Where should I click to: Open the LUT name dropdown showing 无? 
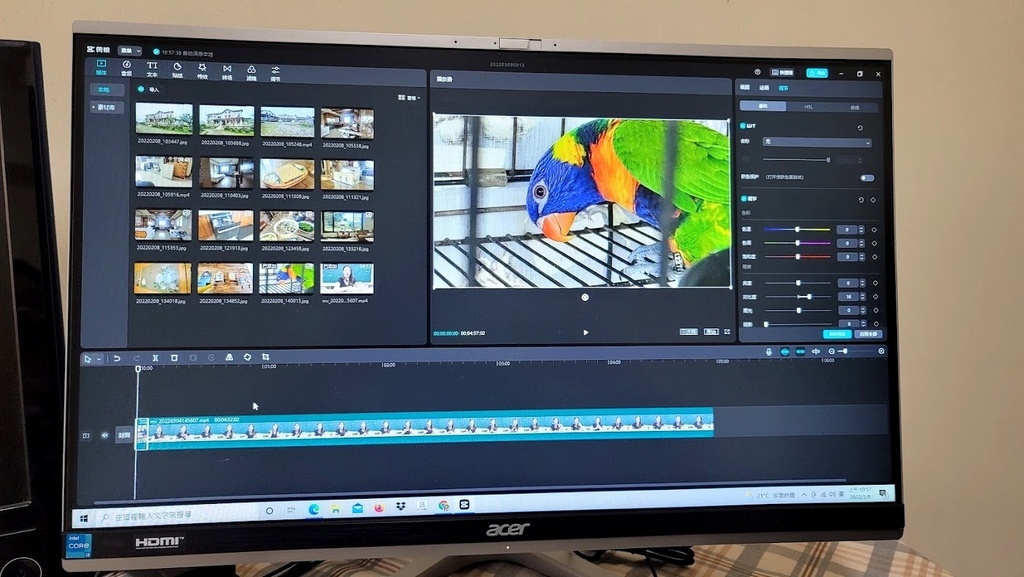817,142
